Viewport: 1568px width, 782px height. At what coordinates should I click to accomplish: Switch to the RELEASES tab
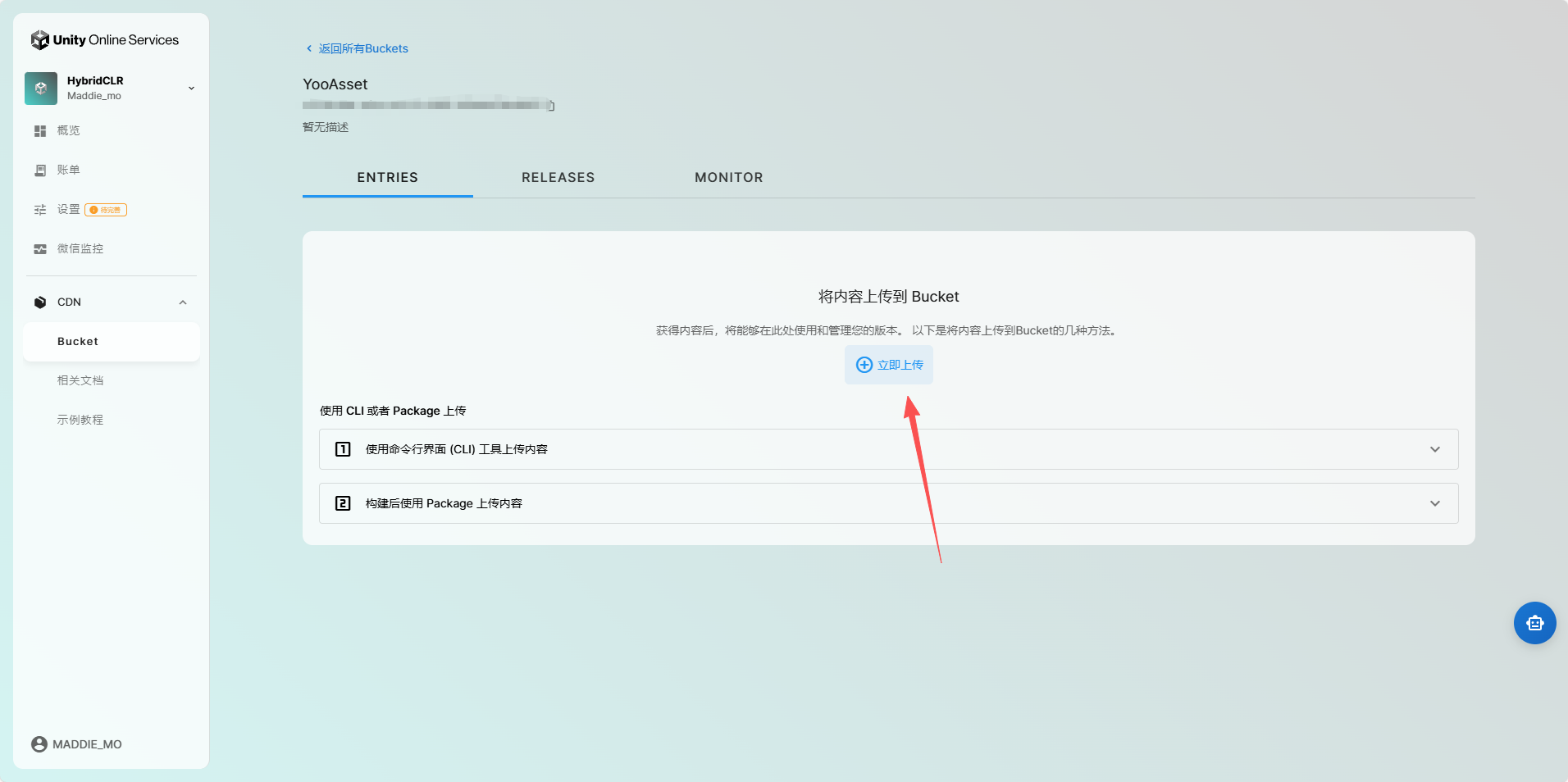tap(558, 178)
